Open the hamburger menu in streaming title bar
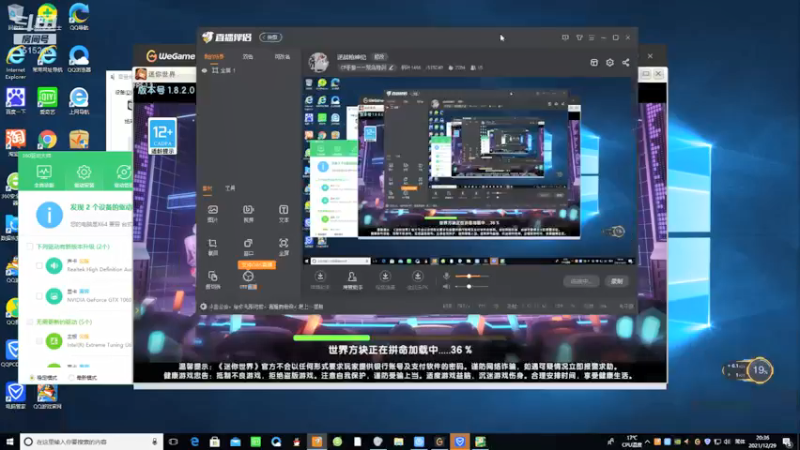The image size is (800, 450). coord(591,37)
